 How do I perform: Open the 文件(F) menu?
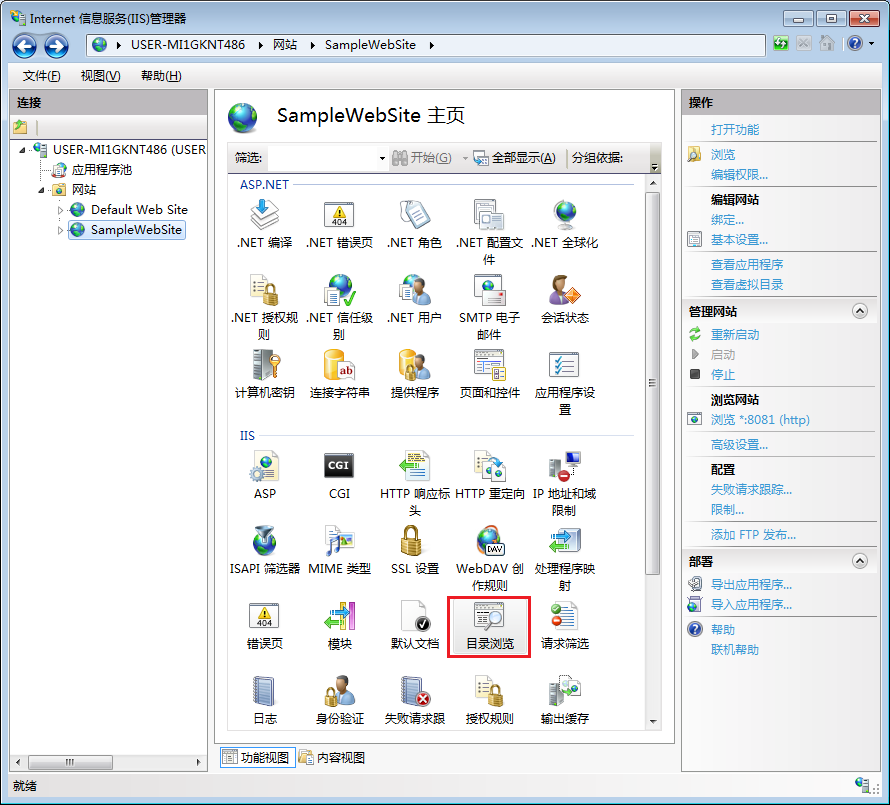pos(41,76)
